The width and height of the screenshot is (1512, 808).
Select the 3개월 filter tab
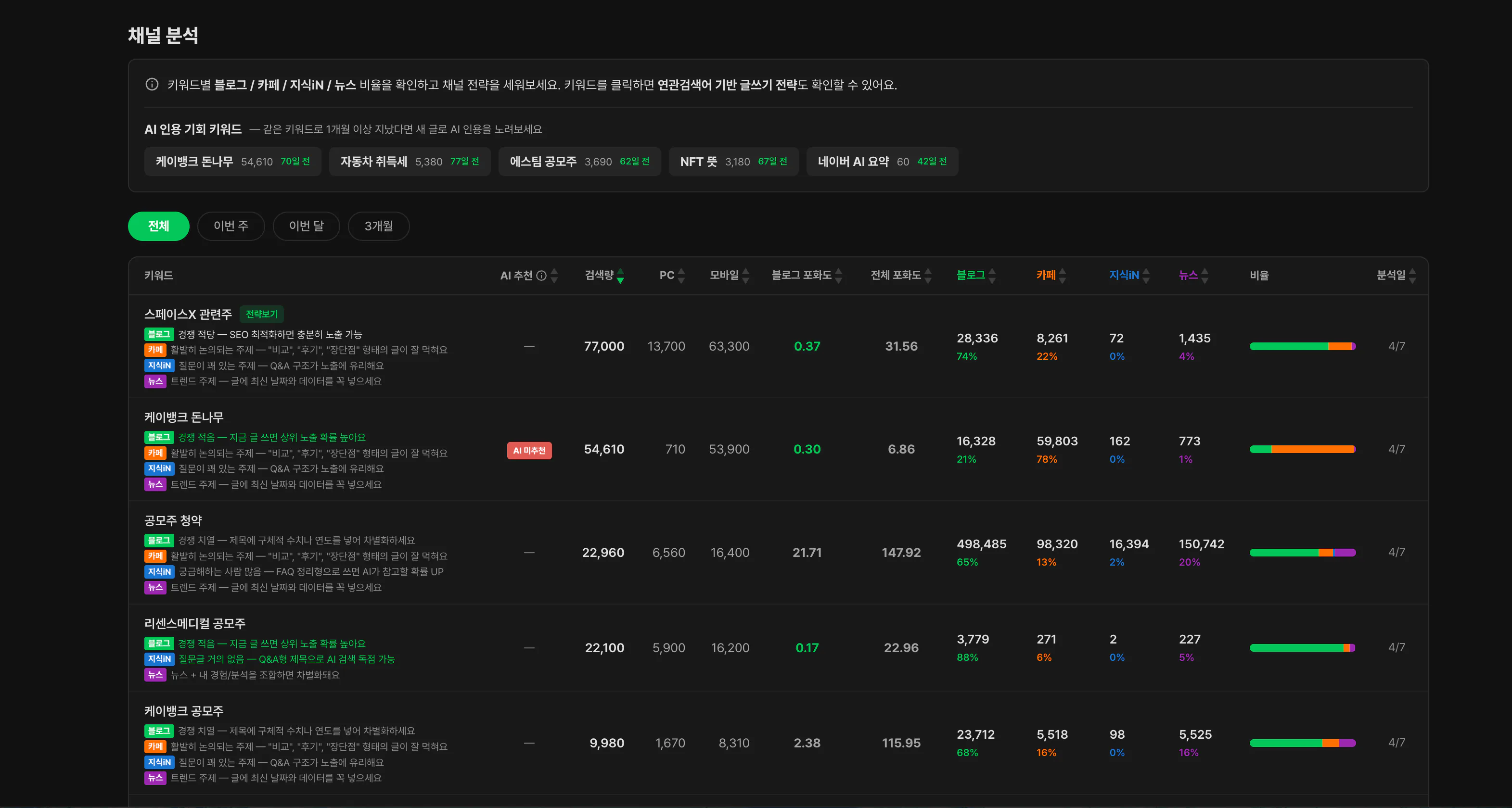(x=379, y=226)
